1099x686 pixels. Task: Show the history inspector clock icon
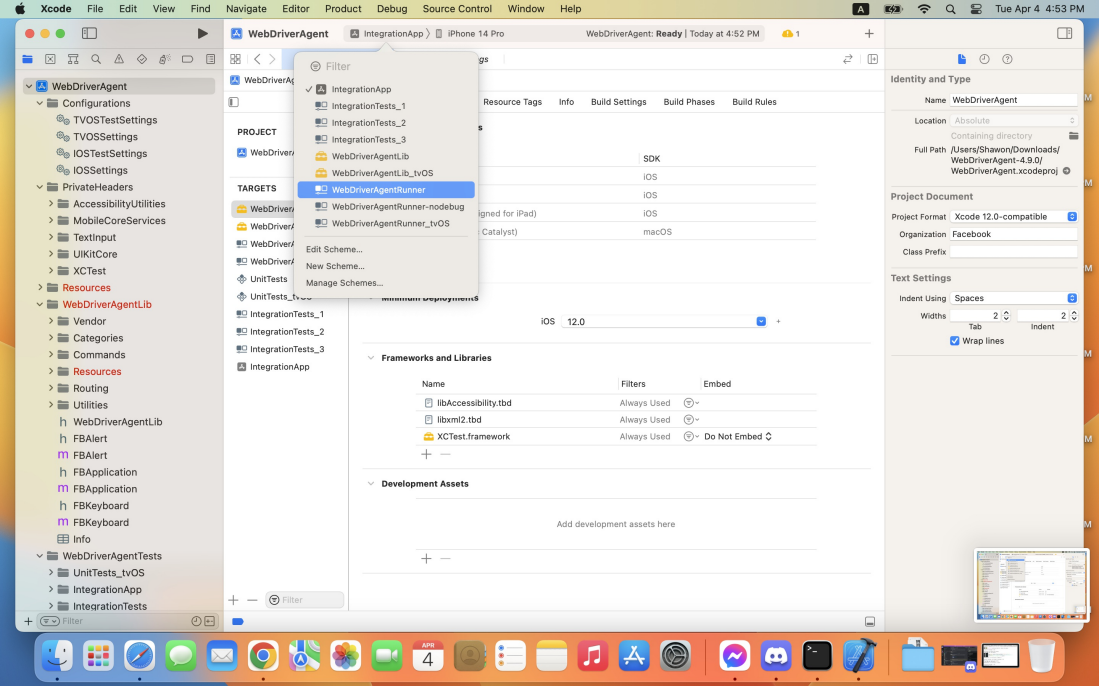click(984, 60)
